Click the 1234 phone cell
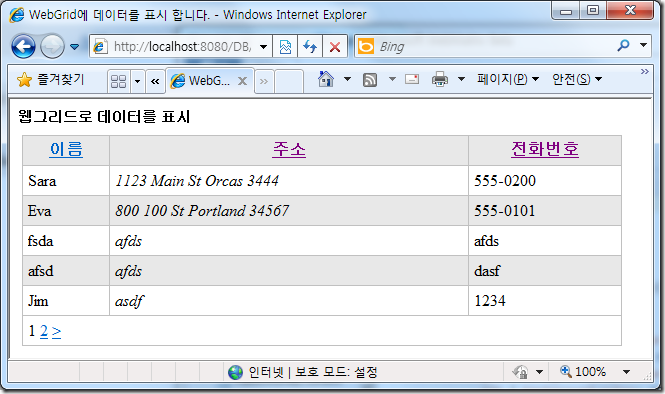 click(x=545, y=301)
